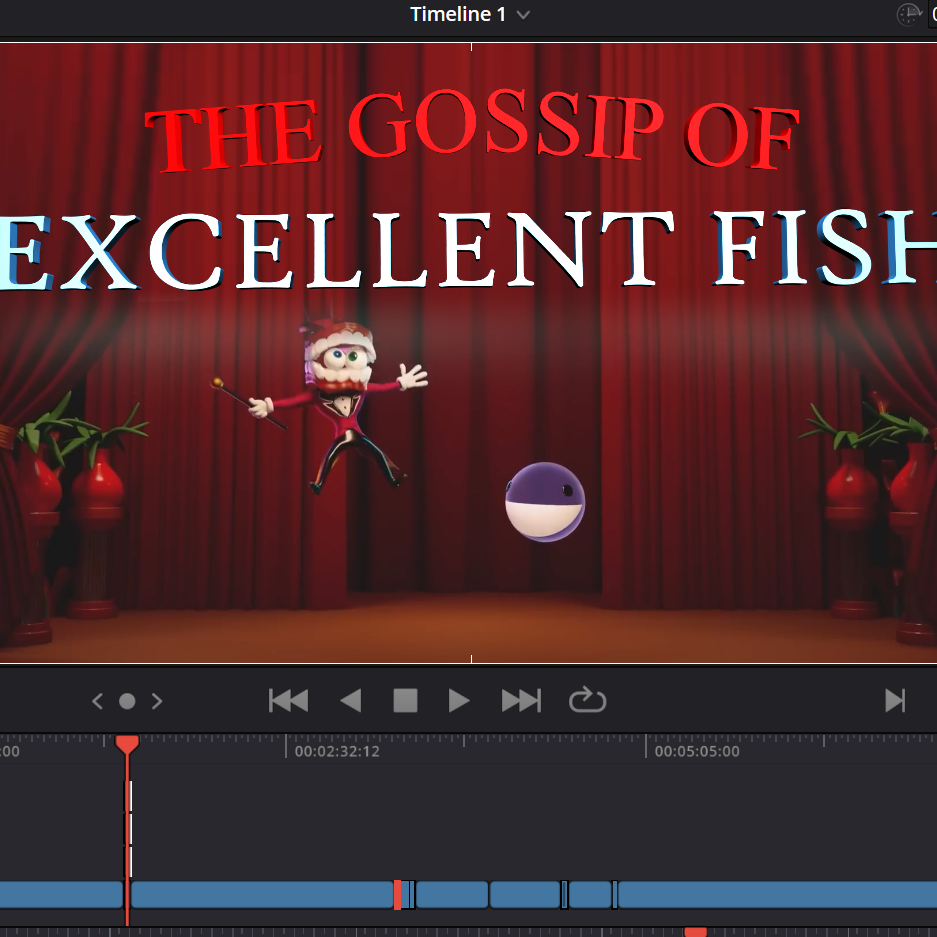This screenshot has width=937, height=937.
Task: Click the skip-to-end icon at far right
Action: (895, 701)
